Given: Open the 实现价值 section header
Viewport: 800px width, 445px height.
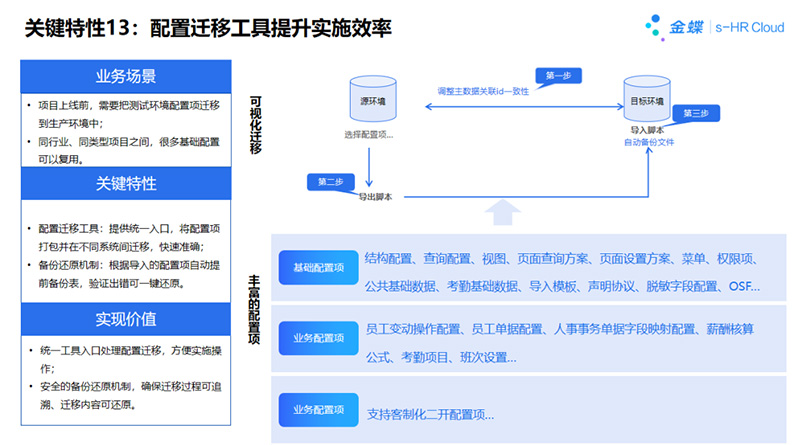Looking at the screenshot, I should 126,319.
